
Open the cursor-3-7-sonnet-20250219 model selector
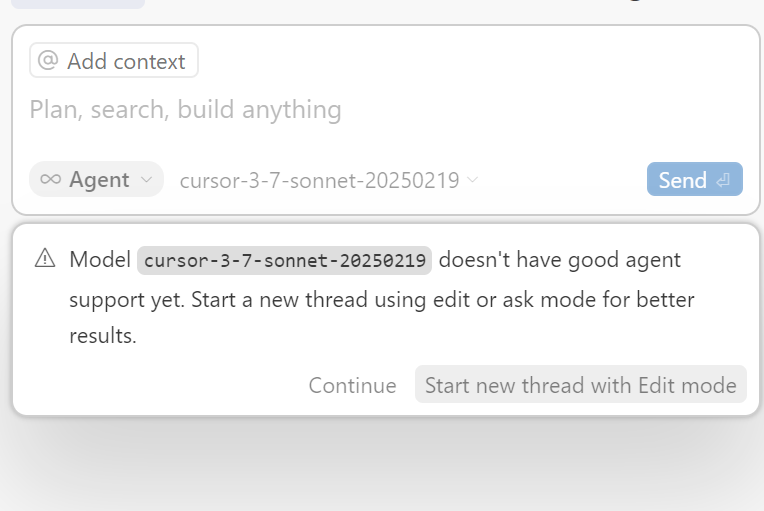click(x=319, y=180)
